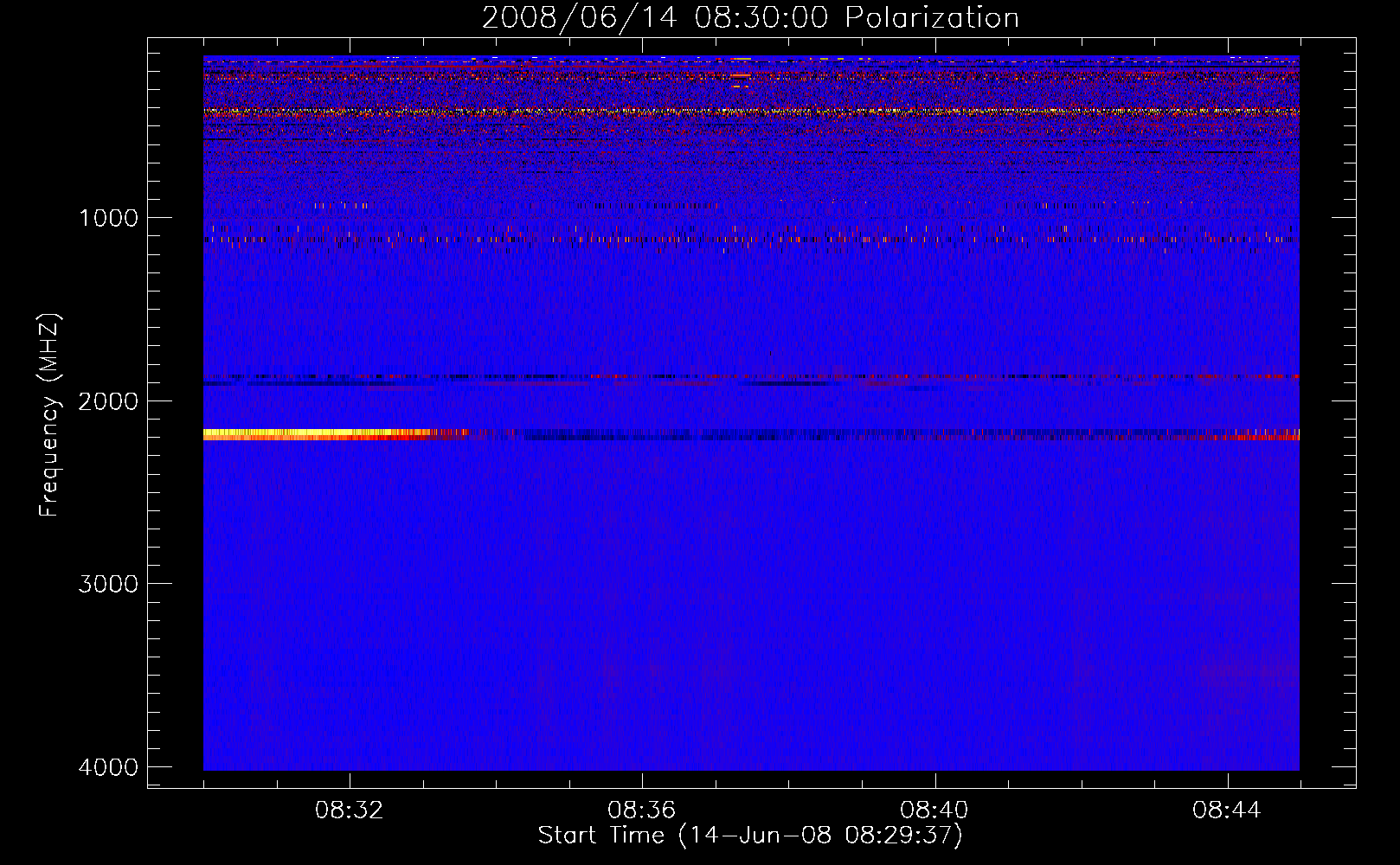Click the '2000' frequency tick label

point(108,400)
